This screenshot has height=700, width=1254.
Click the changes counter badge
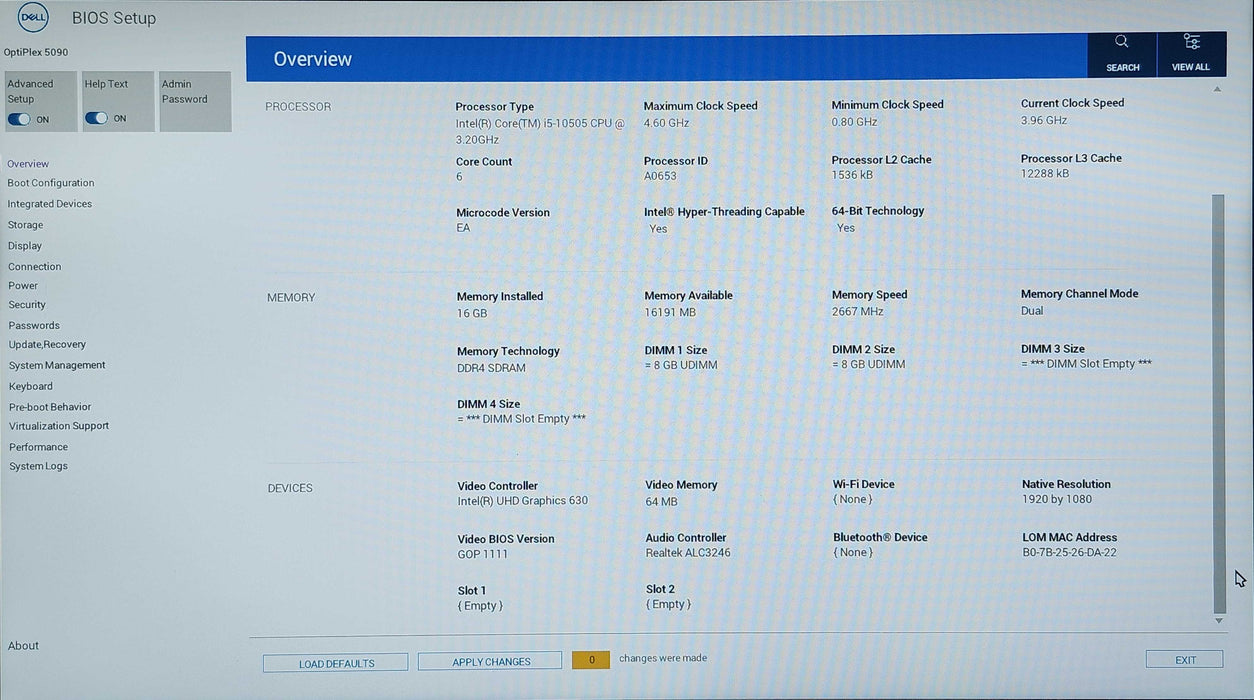coord(591,660)
